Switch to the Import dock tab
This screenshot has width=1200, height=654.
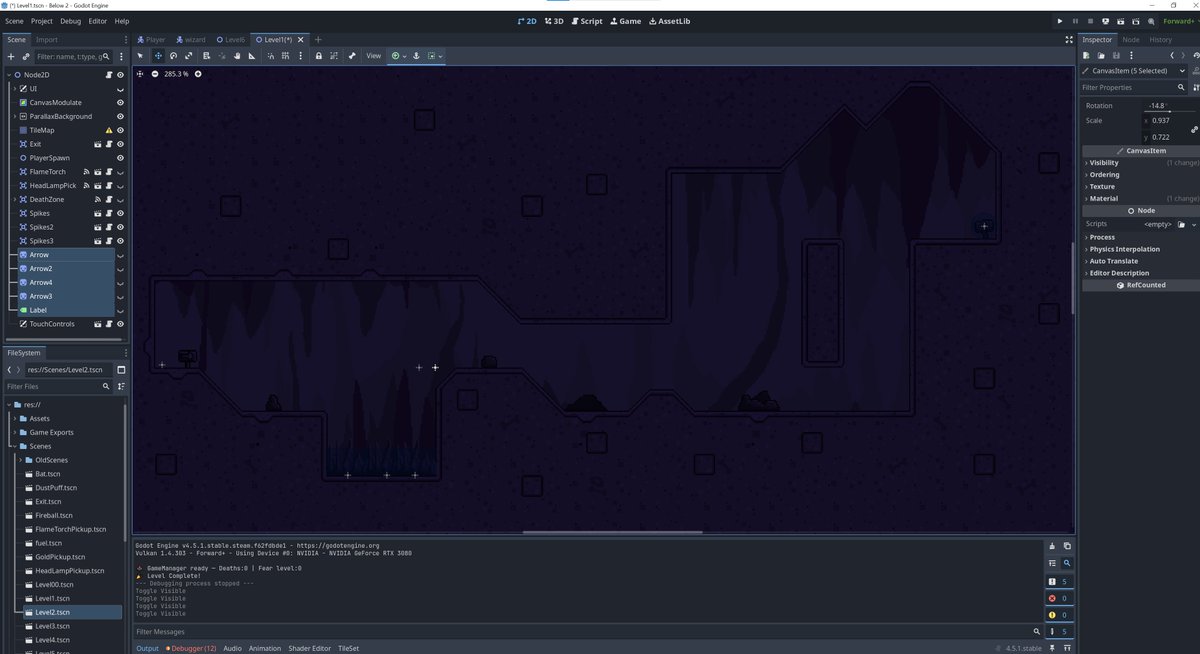tap(47, 40)
